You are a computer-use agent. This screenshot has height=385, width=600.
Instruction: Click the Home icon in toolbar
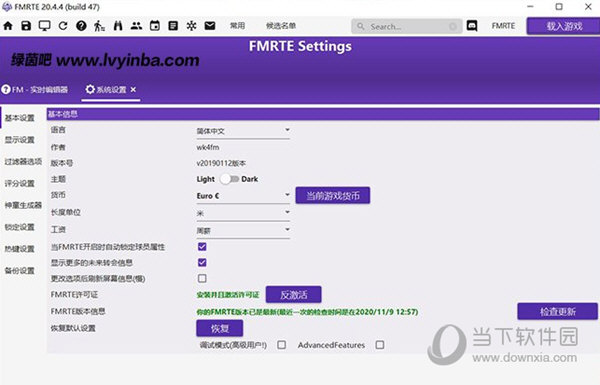[x=8, y=26]
